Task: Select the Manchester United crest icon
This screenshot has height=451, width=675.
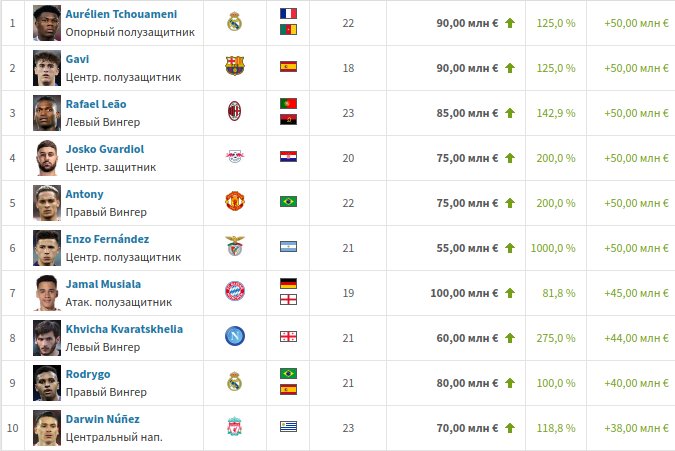Action: 235,201
